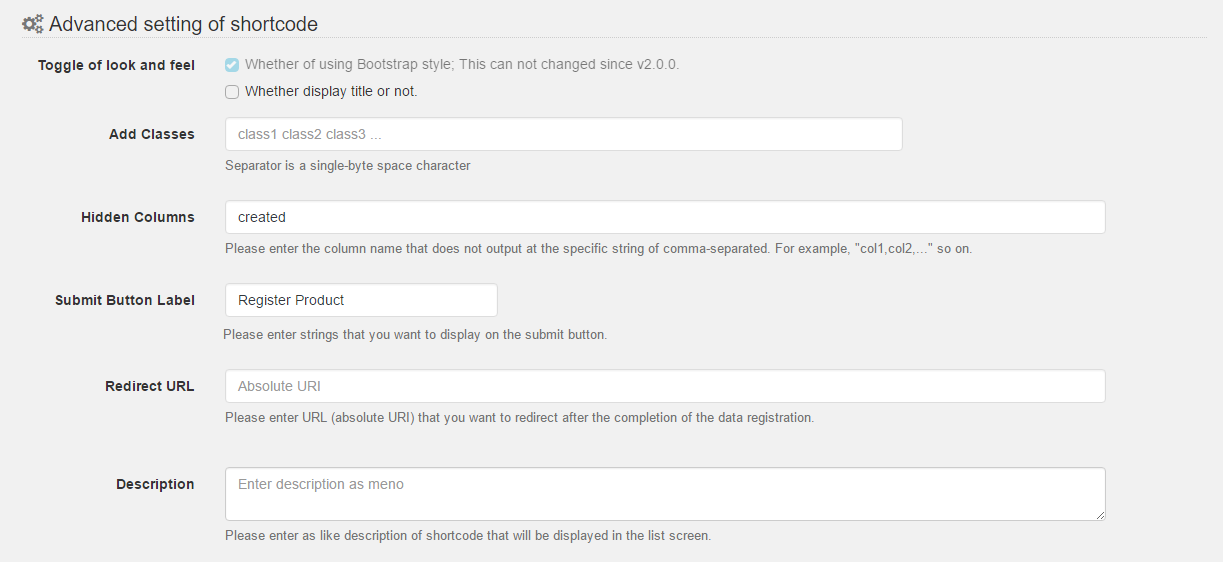Viewport: 1223px width, 562px height.
Task: Click into the Redirect URL field
Action: click(665, 386)
